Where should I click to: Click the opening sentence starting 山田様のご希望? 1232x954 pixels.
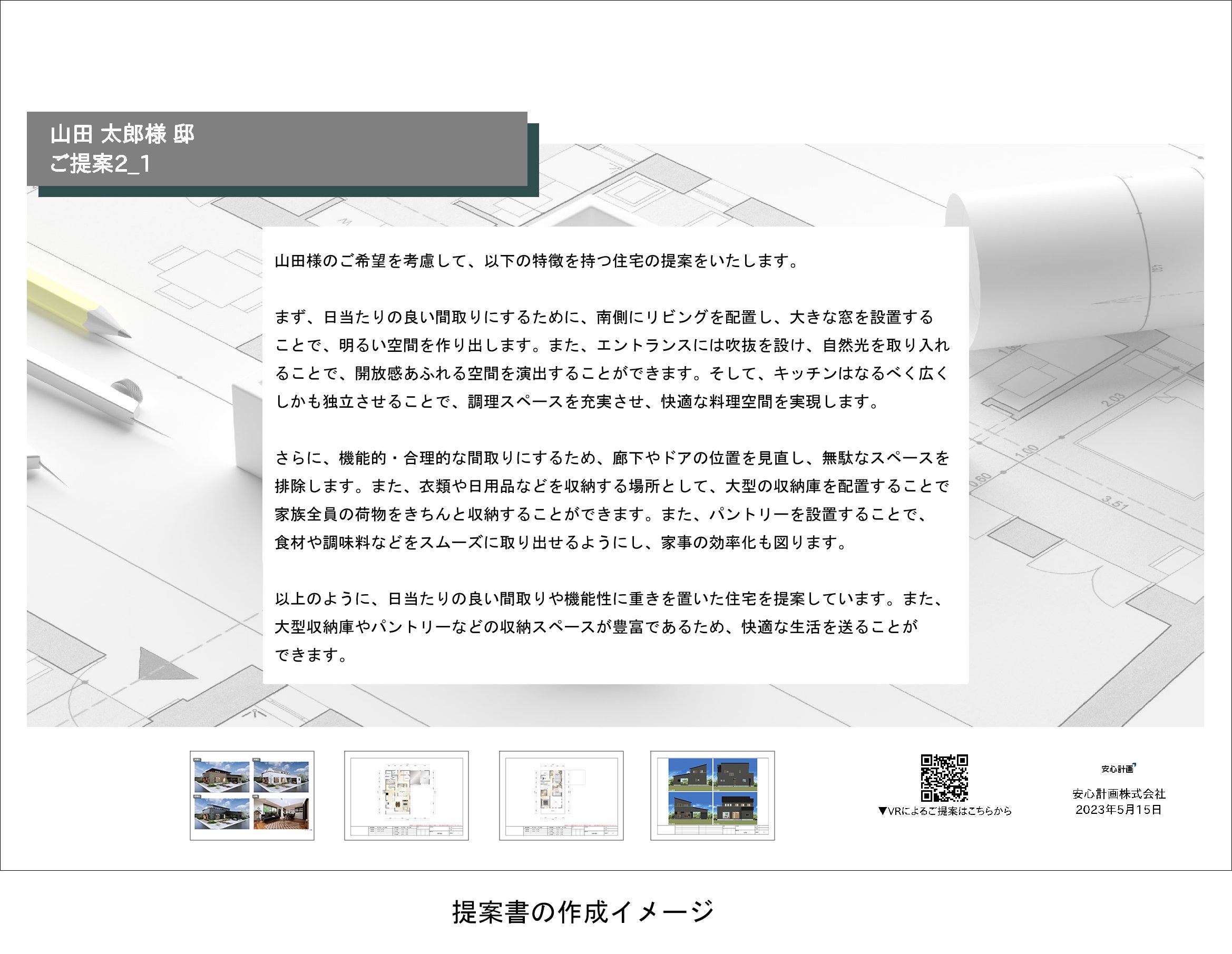[x=536, y=261]
